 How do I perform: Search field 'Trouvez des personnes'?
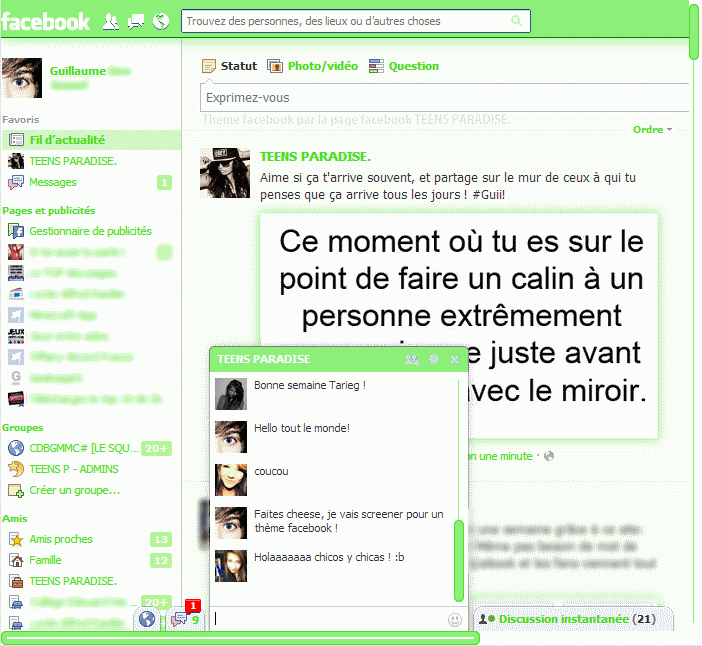(x=355, y=21)
